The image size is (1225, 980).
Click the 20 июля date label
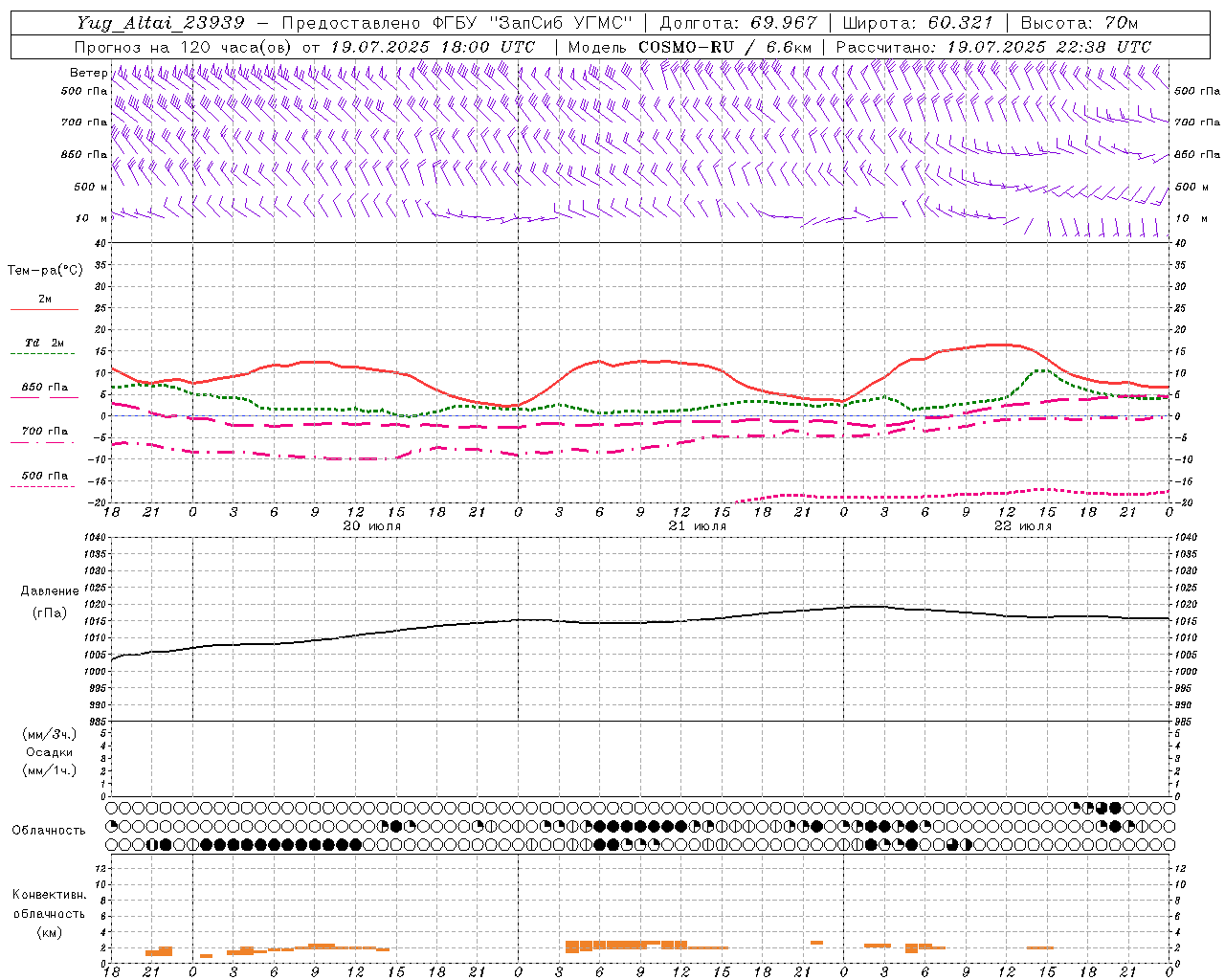pyautogui.click(x=372, y=526)
